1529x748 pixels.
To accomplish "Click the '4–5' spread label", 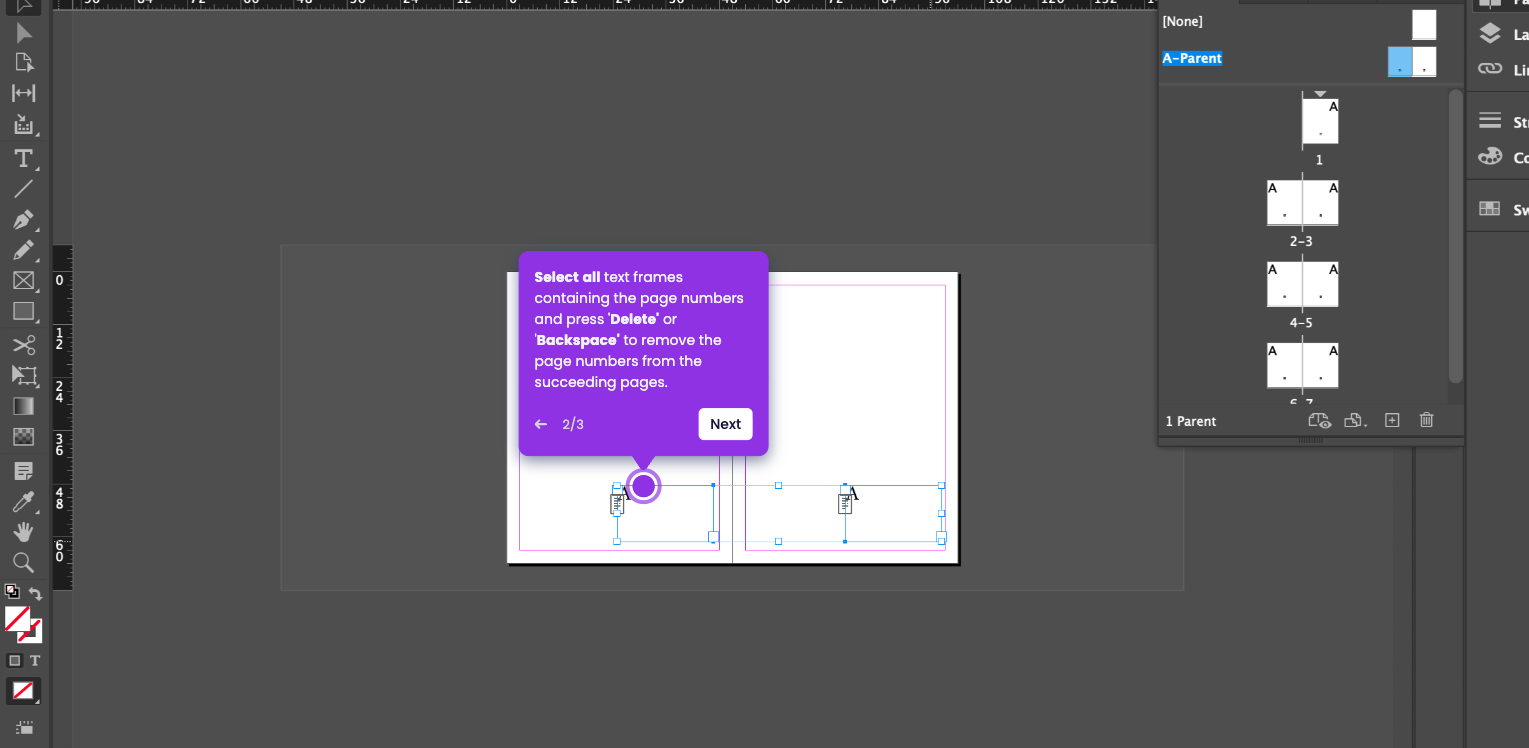I will (1301, 323).
